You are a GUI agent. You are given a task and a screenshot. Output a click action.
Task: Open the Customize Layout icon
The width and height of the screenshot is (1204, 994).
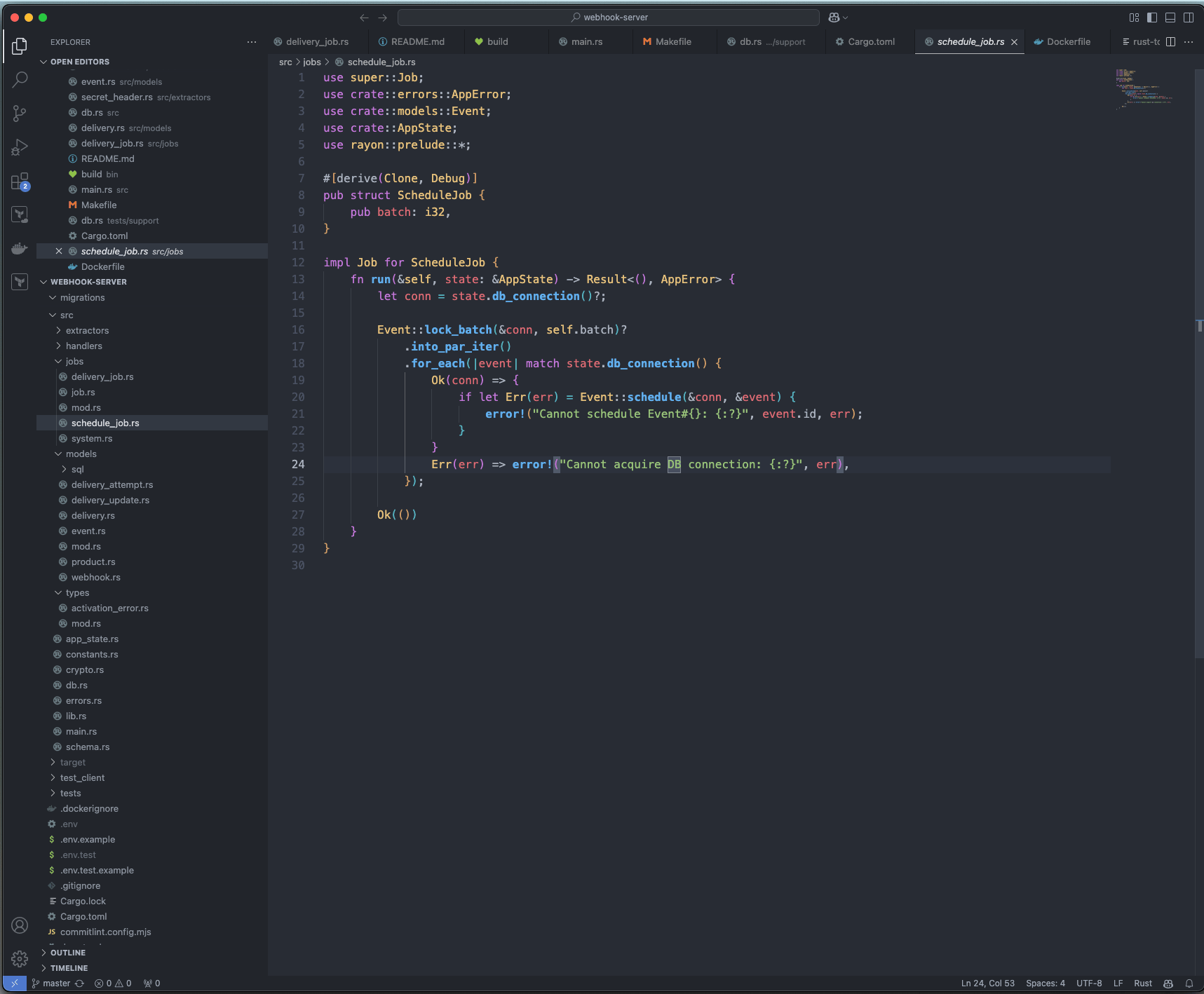click(1134, 18)
